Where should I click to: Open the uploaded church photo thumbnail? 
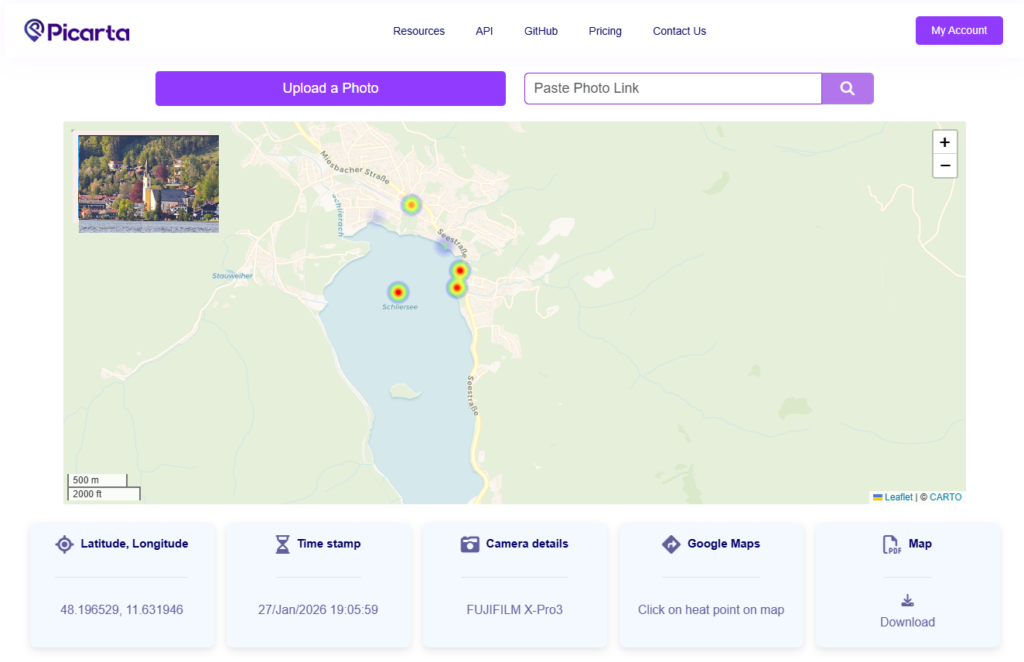149,183
